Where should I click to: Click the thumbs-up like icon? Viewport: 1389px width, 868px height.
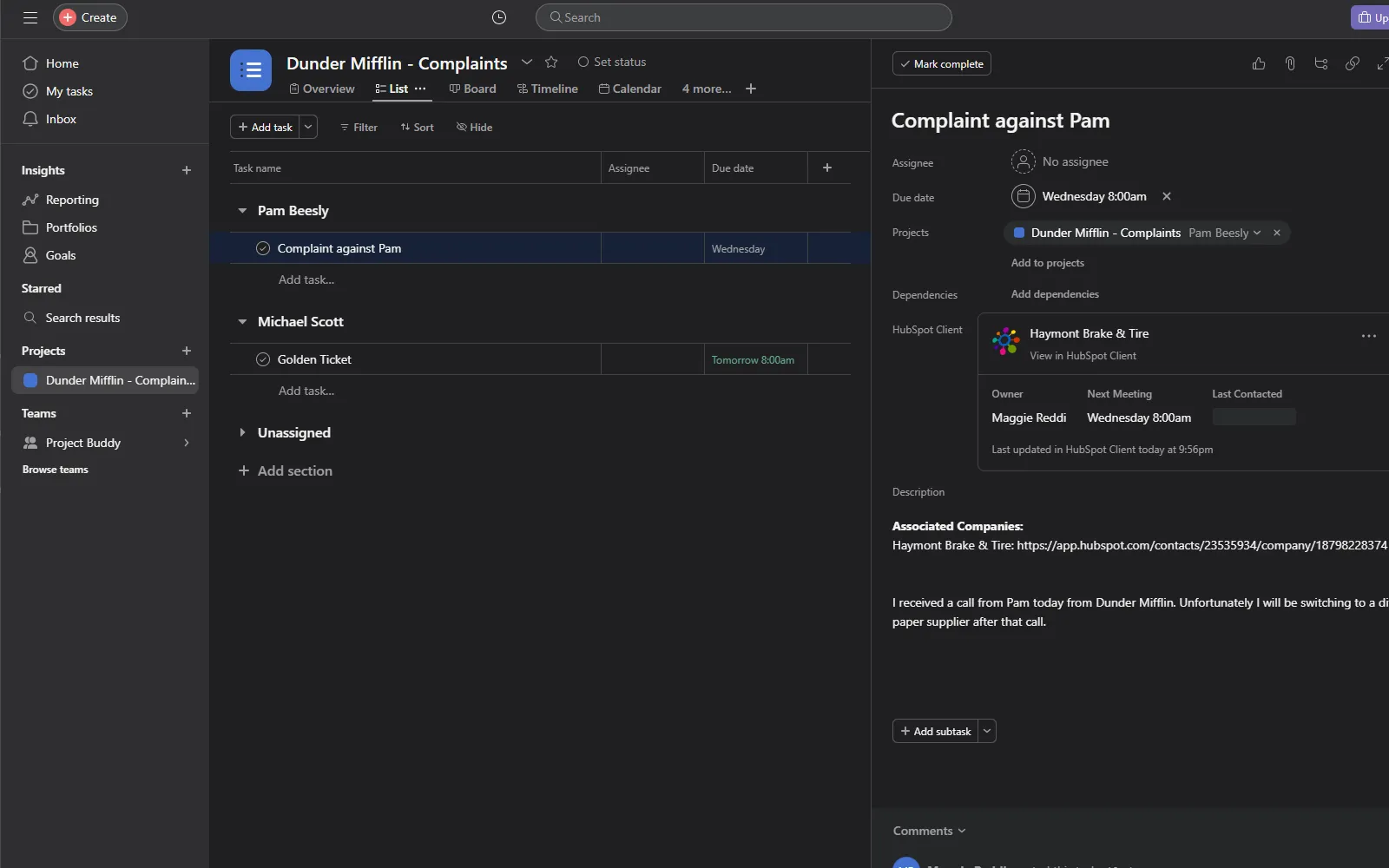[x=1258, y=63]
